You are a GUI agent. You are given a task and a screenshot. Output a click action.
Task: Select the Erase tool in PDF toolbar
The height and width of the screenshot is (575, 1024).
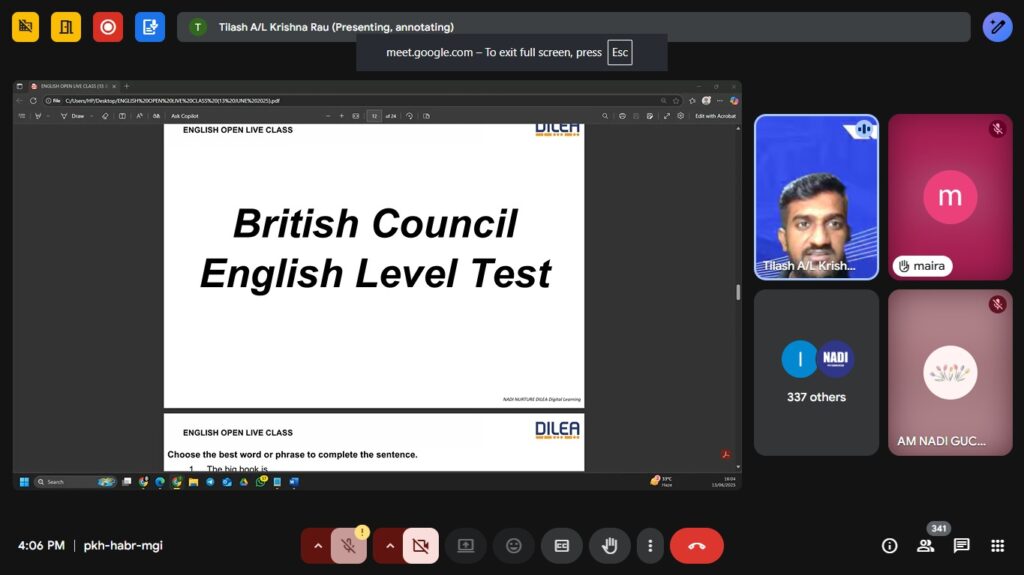(x=105, y=116)
